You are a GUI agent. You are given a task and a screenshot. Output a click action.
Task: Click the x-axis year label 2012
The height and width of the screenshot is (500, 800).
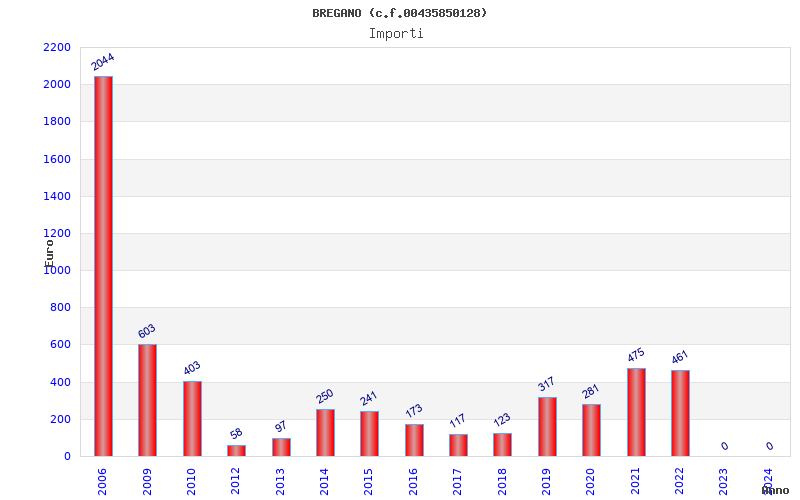point(235,482)
